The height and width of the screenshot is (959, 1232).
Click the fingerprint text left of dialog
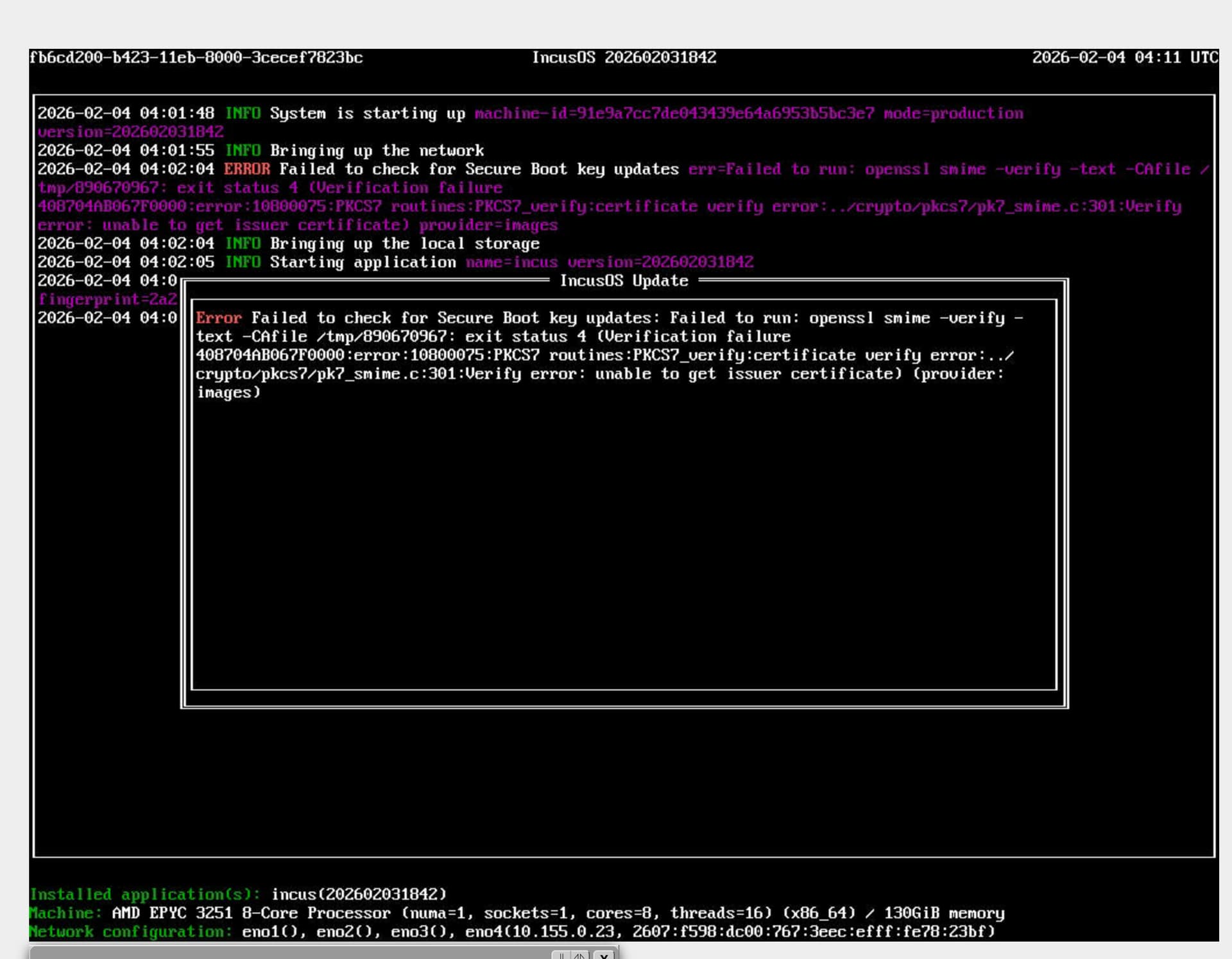point(107,299)
